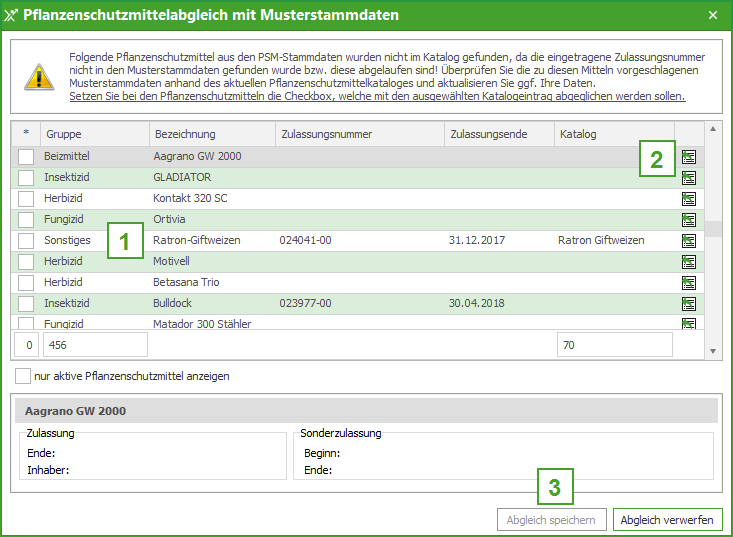Click the Zulassung Inhaber label

48,470
